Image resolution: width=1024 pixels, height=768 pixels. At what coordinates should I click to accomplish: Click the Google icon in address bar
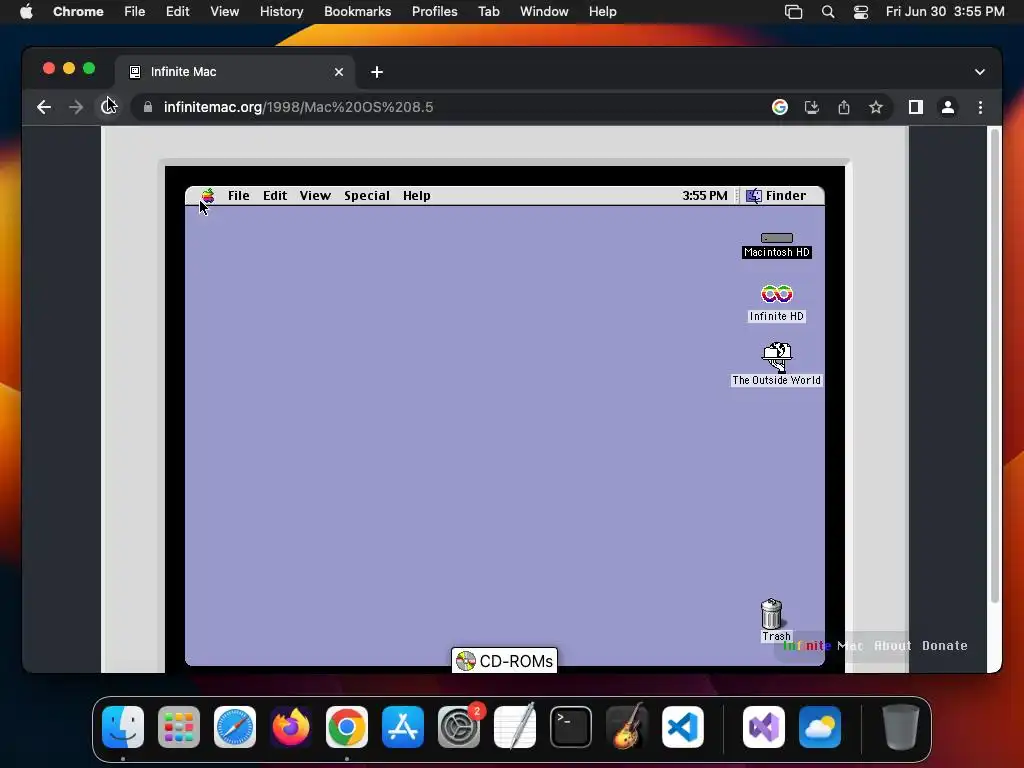point(780,107)
